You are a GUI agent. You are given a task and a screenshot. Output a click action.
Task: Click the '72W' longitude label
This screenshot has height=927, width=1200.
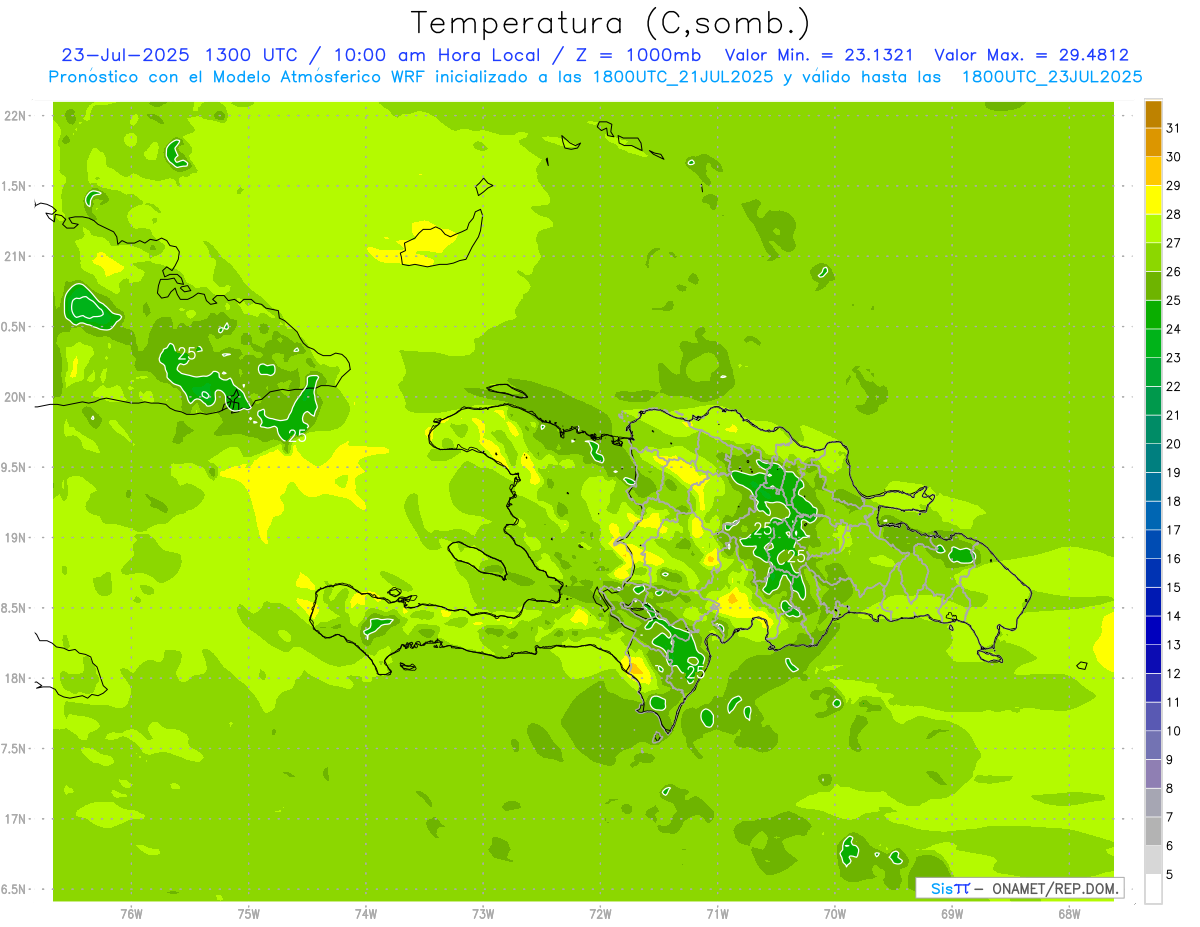tap(600, 913)
